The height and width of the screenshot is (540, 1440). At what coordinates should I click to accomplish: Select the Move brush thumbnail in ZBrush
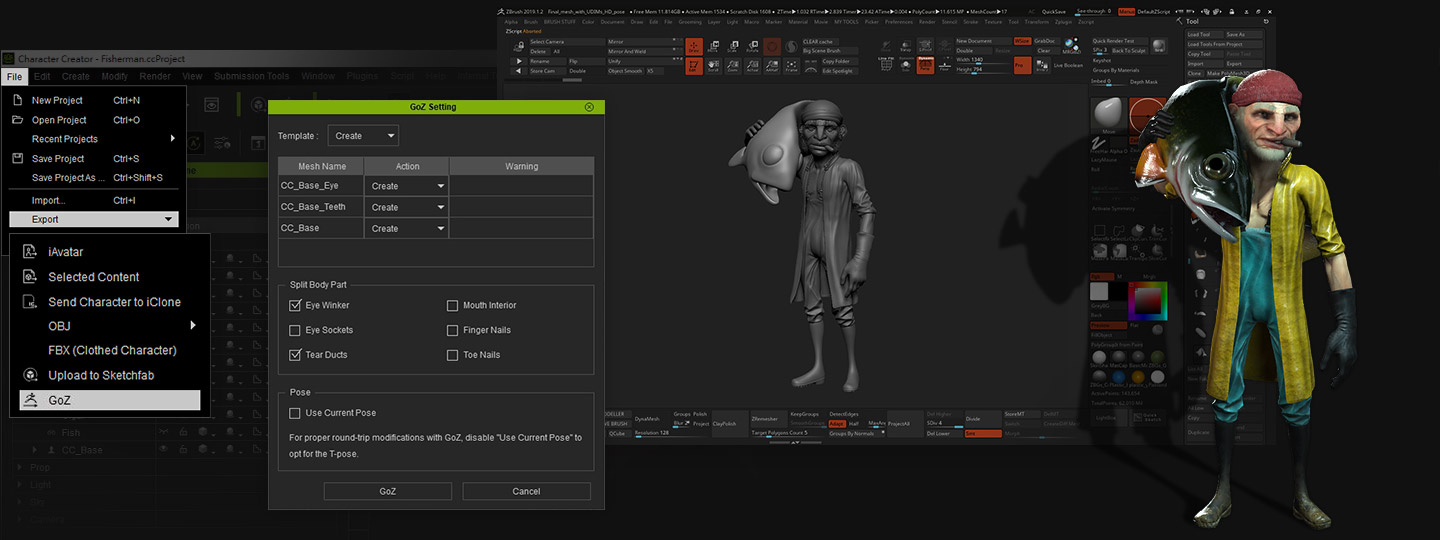coord(1108,115)
